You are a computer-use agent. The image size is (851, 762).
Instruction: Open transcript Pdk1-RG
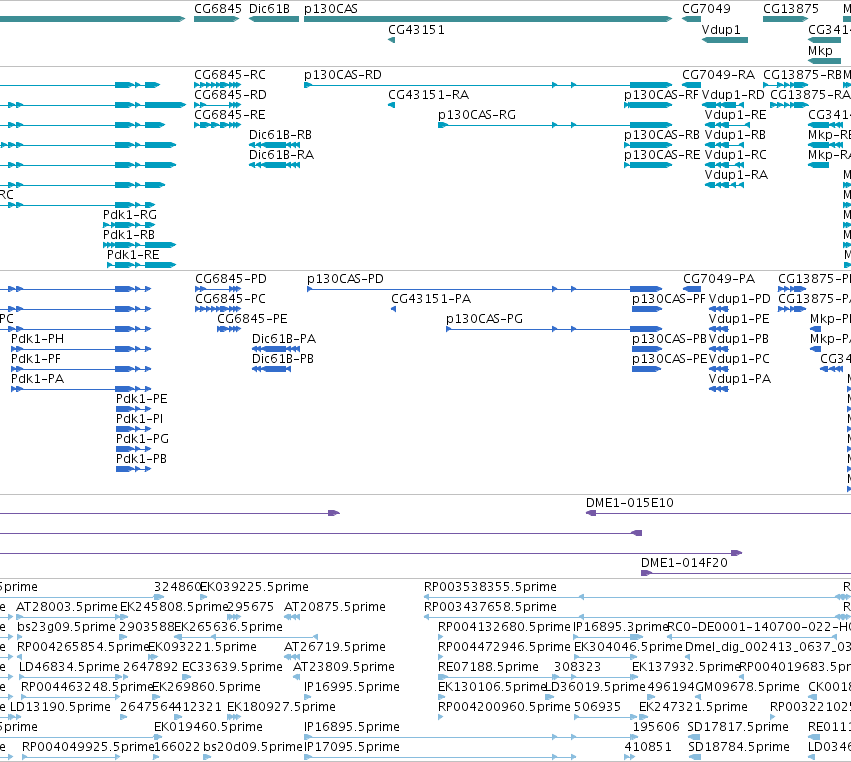[130, 215]
